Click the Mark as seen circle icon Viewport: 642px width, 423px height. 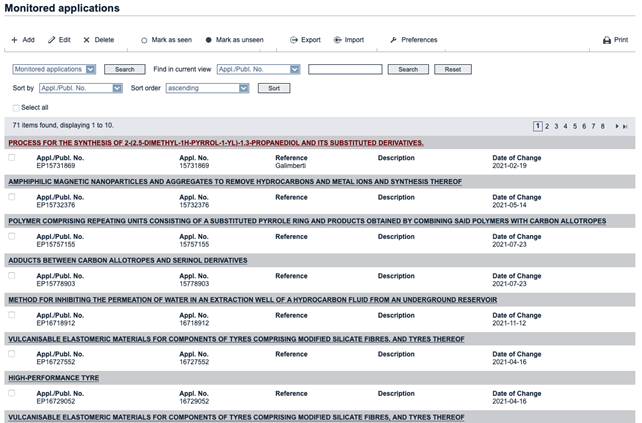[x=144, y=40]
